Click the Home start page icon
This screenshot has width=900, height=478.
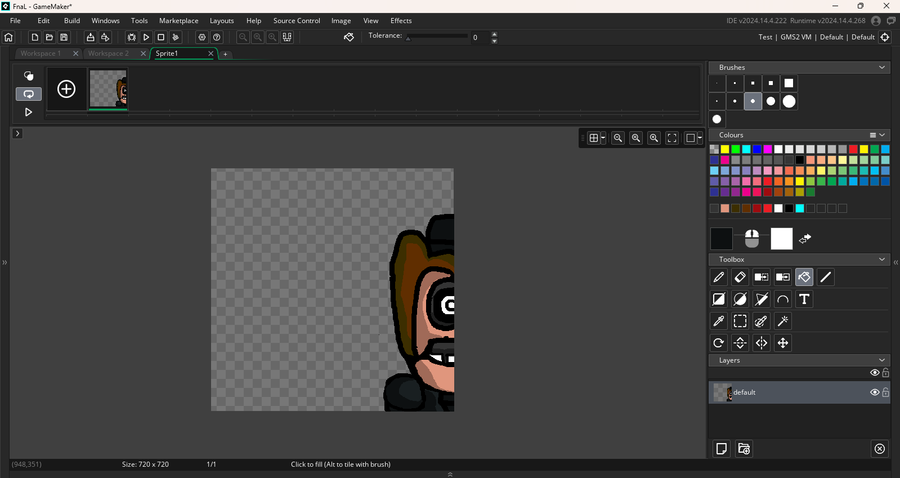(9, 37)
